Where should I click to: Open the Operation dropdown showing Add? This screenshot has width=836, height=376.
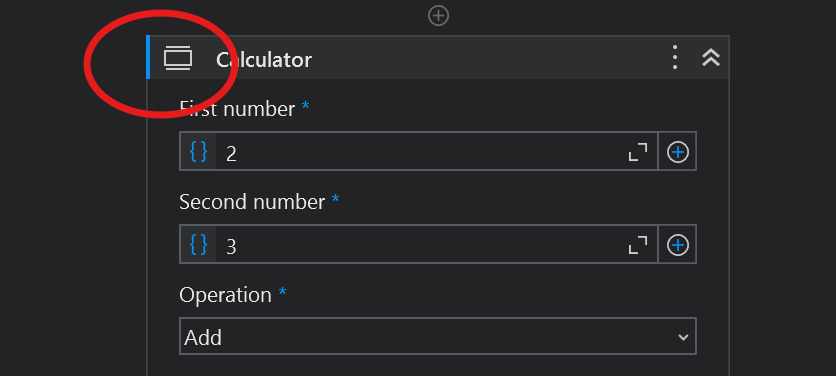(x=438, y=336)
